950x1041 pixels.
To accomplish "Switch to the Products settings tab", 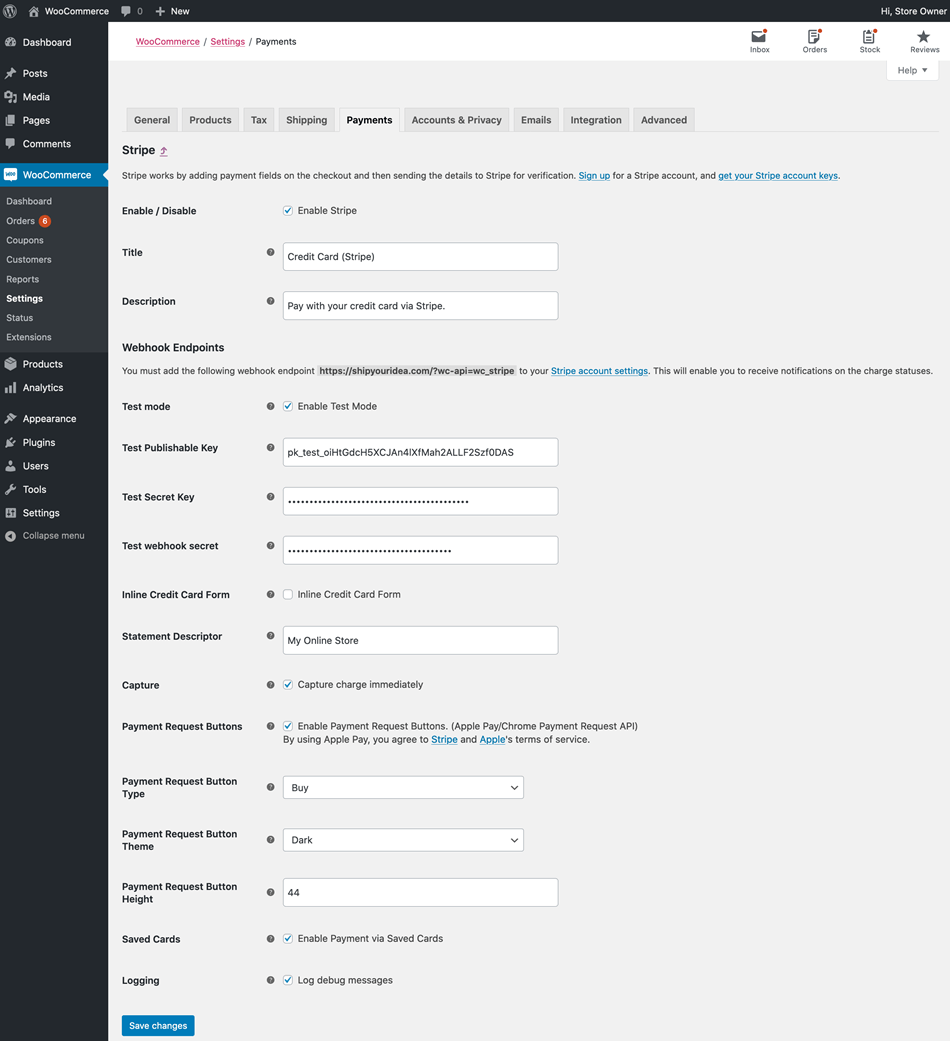I will [210, 120].
